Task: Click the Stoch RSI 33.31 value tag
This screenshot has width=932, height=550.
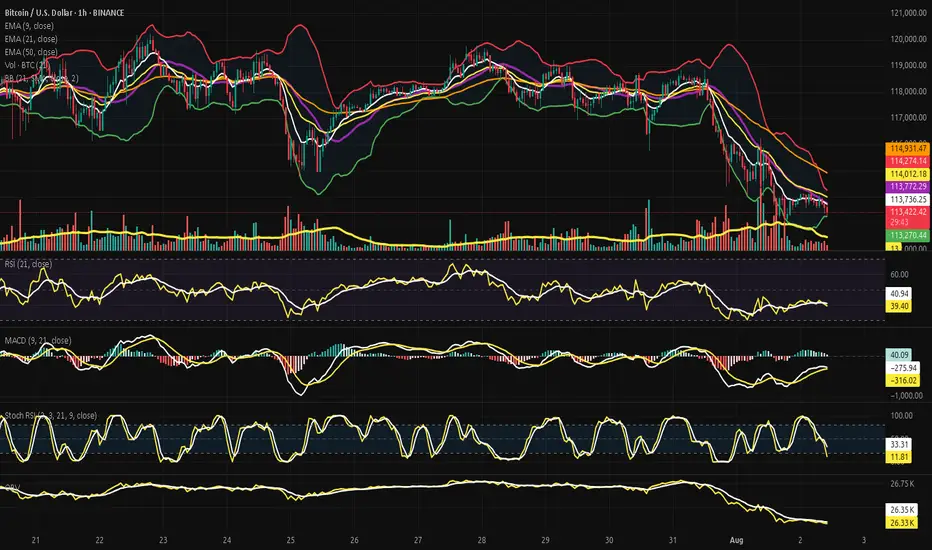Action: pyautogui.click(x=899, y=444)
